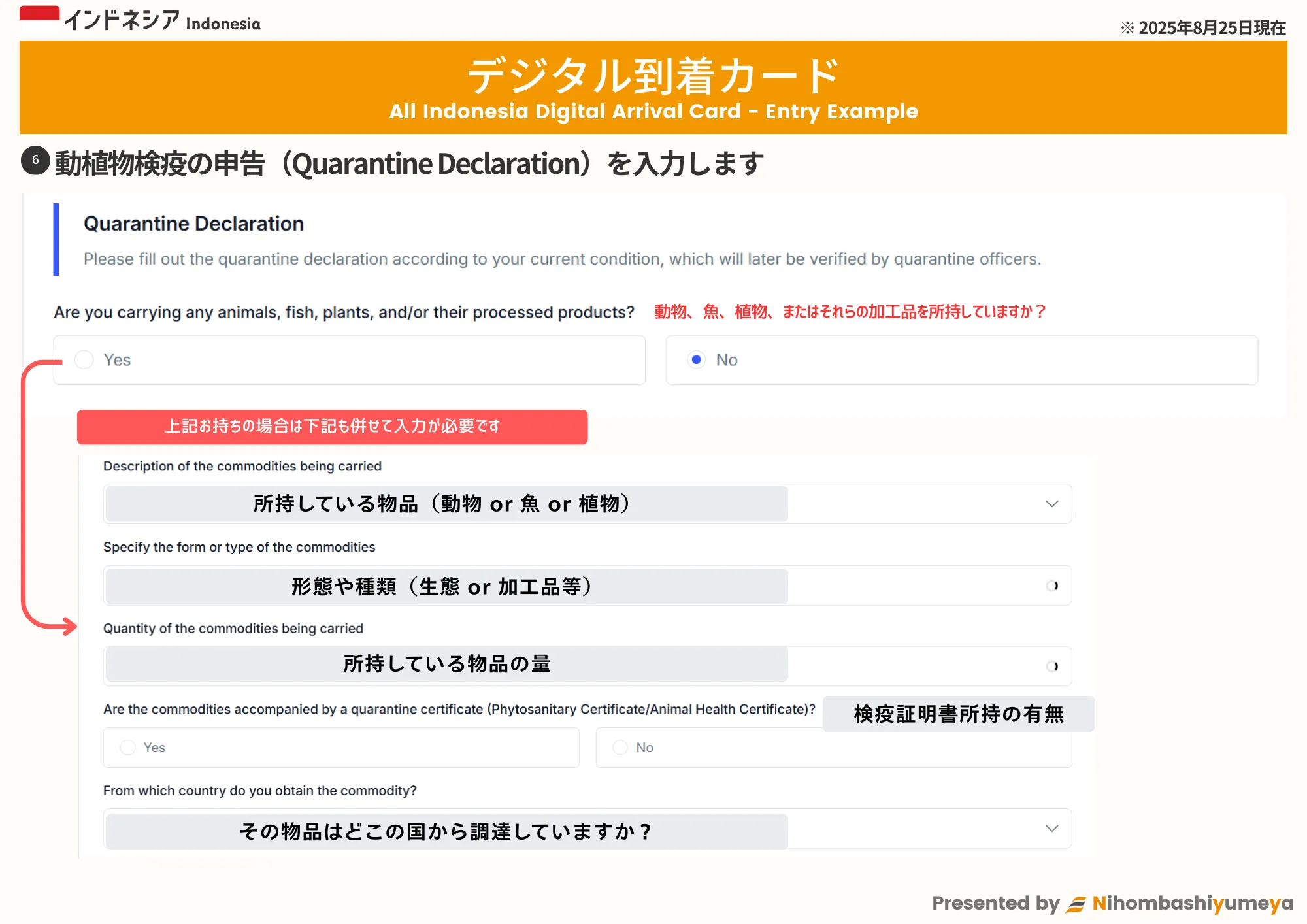Click the Quarantine Declaration heading
Viewport: 1307px width, 924px height.
coord(193,223)
